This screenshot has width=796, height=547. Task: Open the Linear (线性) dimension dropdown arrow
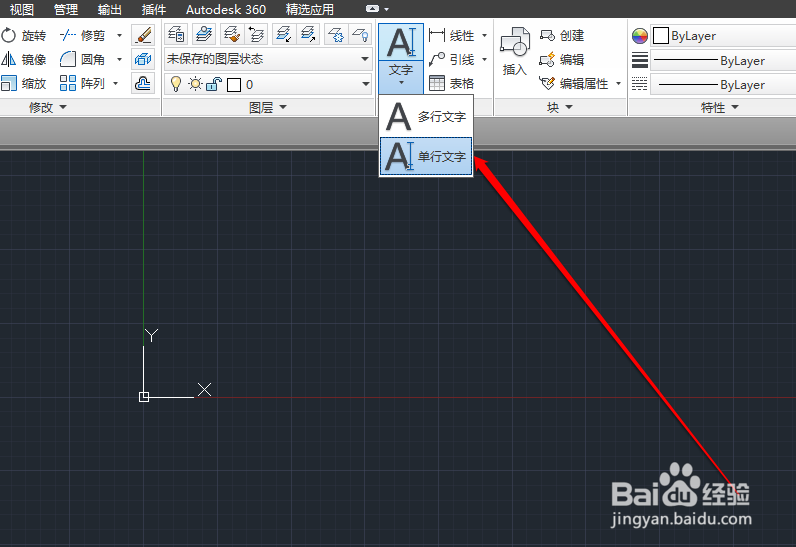point(484,36)
